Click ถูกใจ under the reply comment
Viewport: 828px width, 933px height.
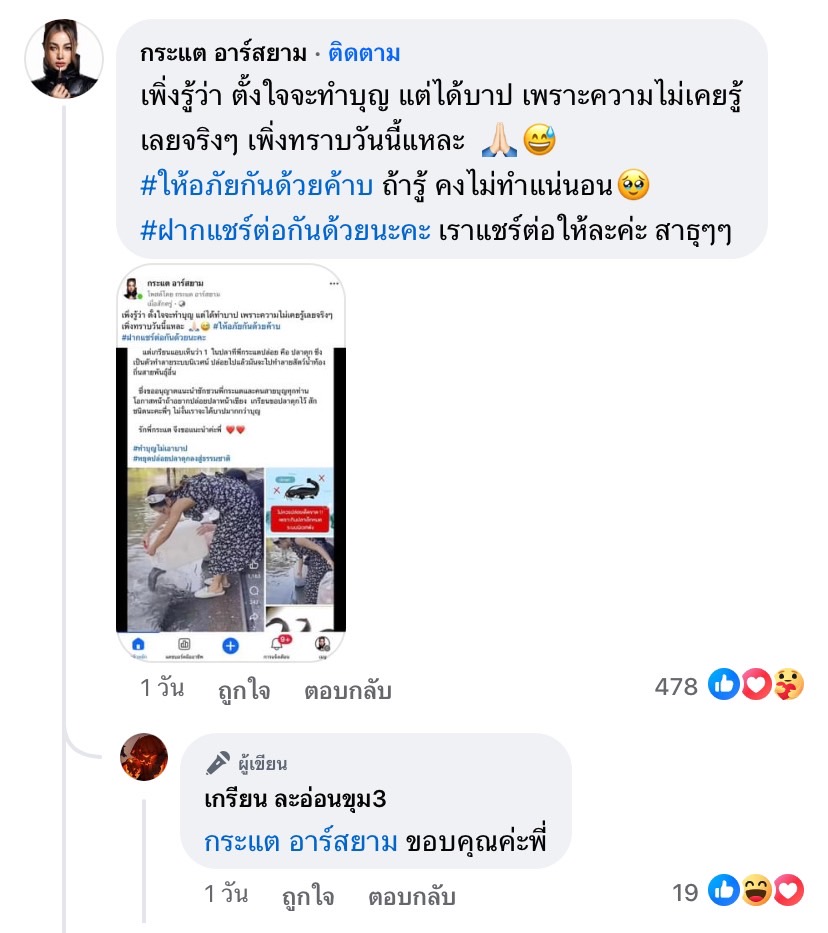pos(308,896)
